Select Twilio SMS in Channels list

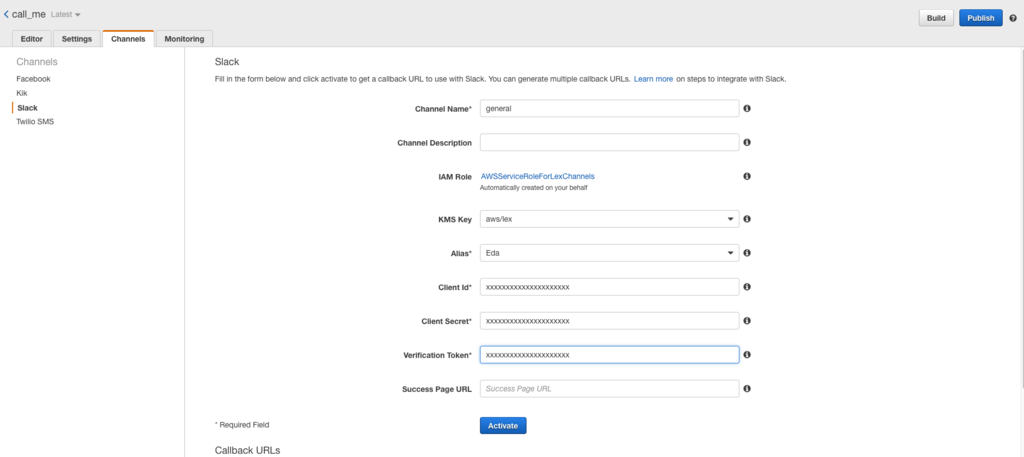pyautogui.click(x=35, y=121)
